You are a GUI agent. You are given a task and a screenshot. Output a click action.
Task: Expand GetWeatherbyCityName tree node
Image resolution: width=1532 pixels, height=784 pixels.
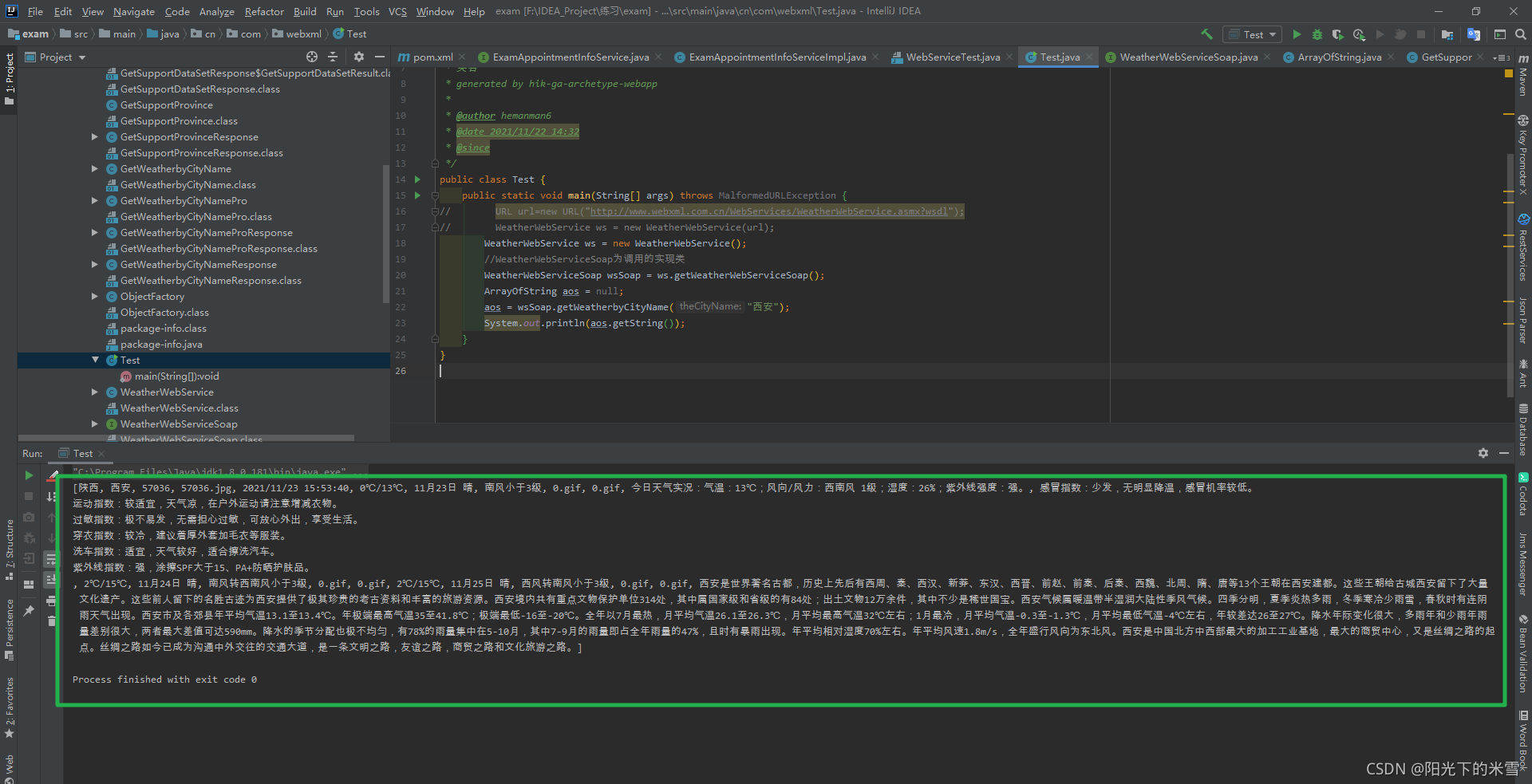tap(95, 168)
